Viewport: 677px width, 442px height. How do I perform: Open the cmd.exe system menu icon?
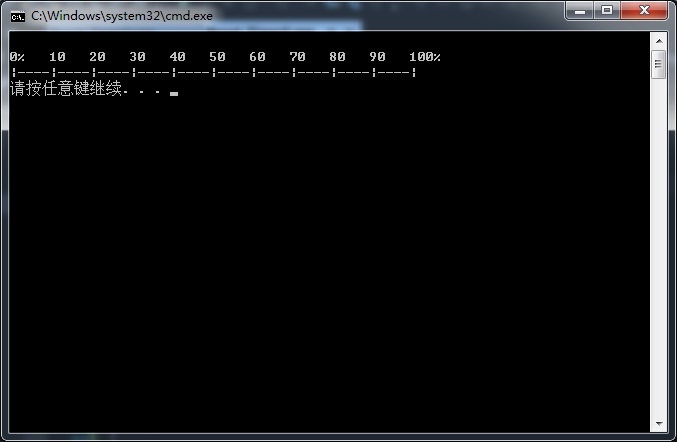18,17
